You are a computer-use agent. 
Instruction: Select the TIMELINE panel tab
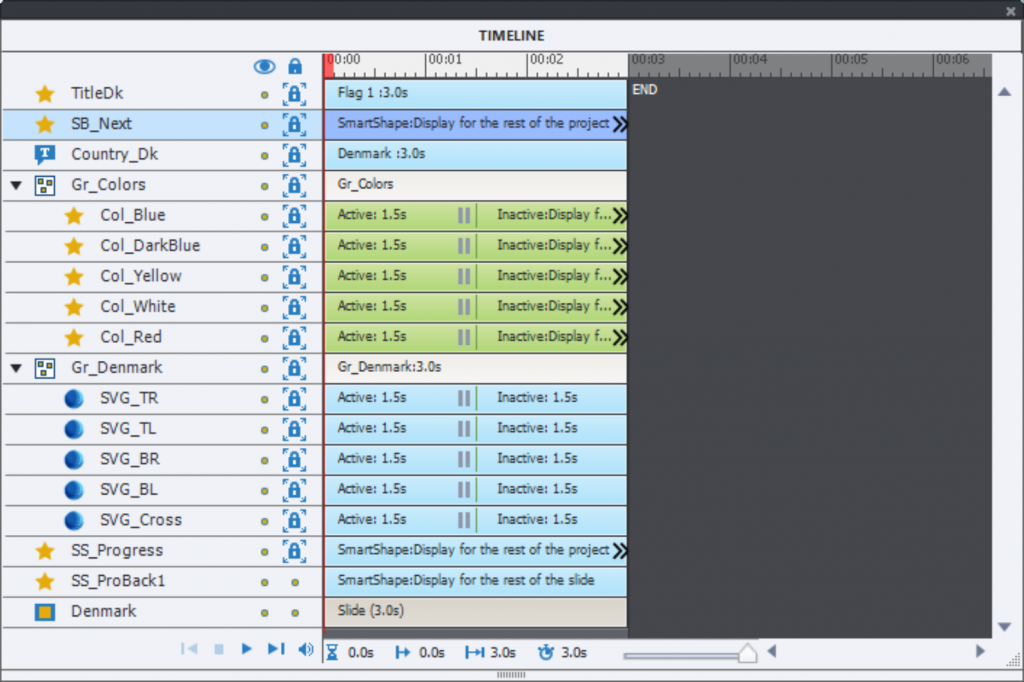(511, 36)
